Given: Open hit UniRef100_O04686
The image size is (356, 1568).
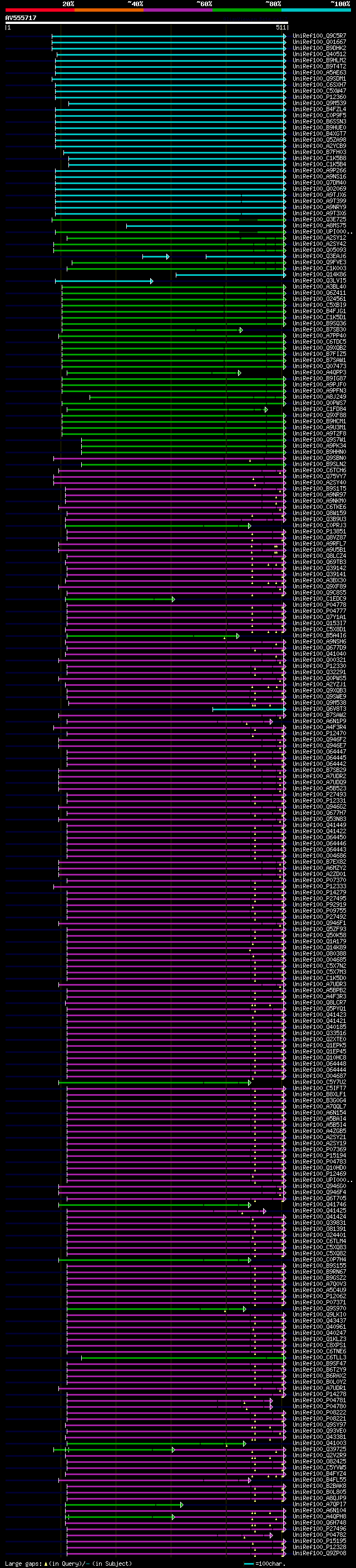Looking at the screenshot, I should pos(319,856).
